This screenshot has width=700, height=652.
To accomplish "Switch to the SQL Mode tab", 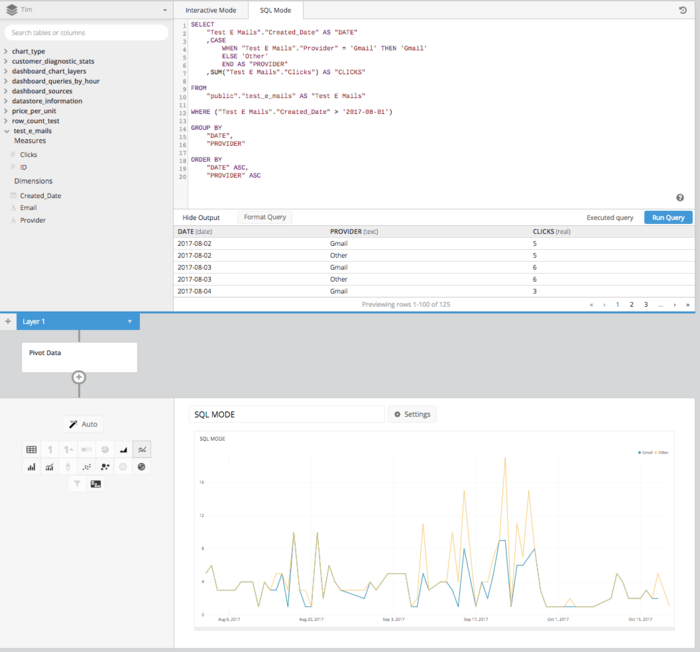I will pyautogui.click(x=275, y=10).
